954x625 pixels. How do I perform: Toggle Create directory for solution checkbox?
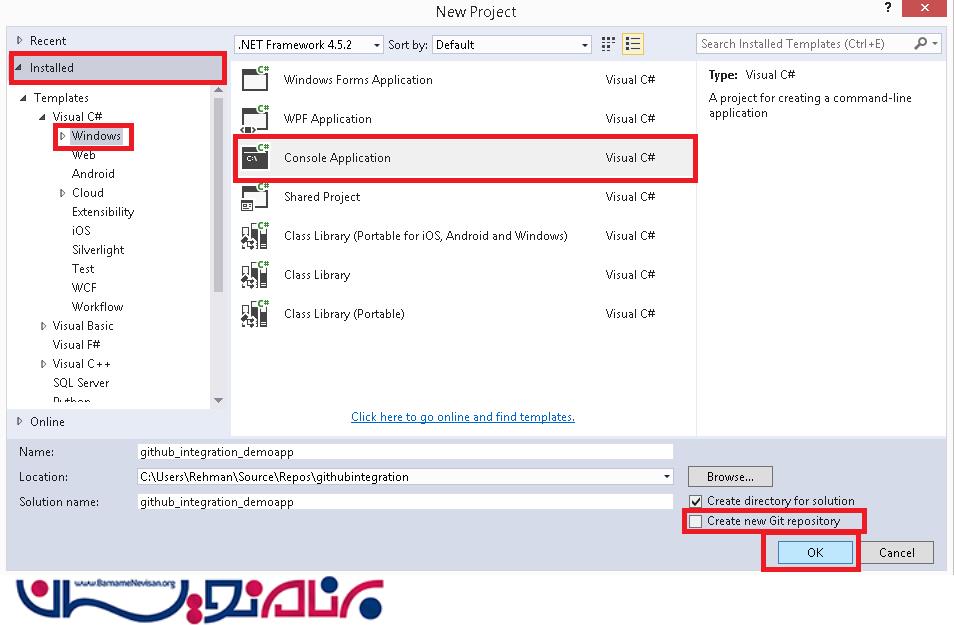point(695,501)
